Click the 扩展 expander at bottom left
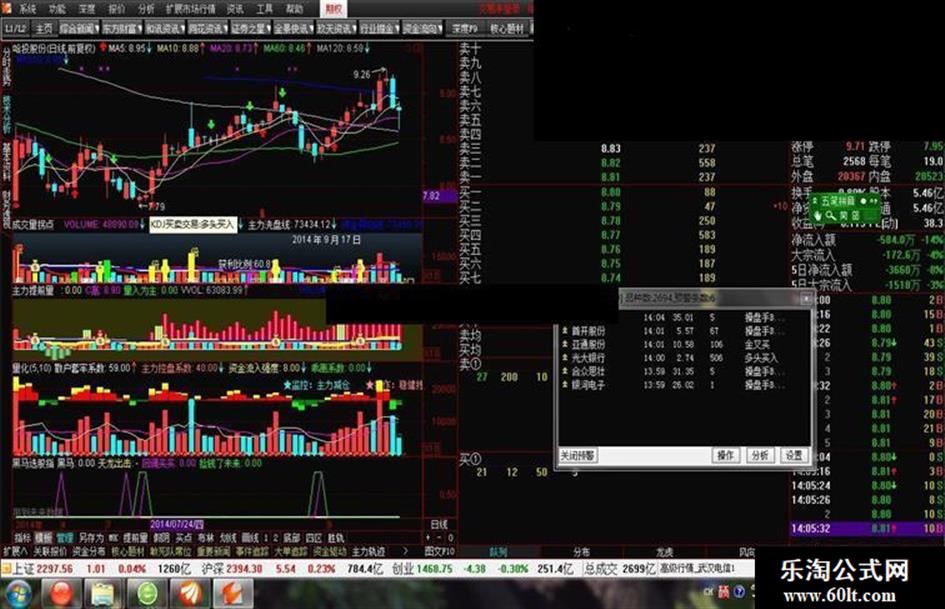The height and width of the screenshot is (609, 945). click(15, 551)
